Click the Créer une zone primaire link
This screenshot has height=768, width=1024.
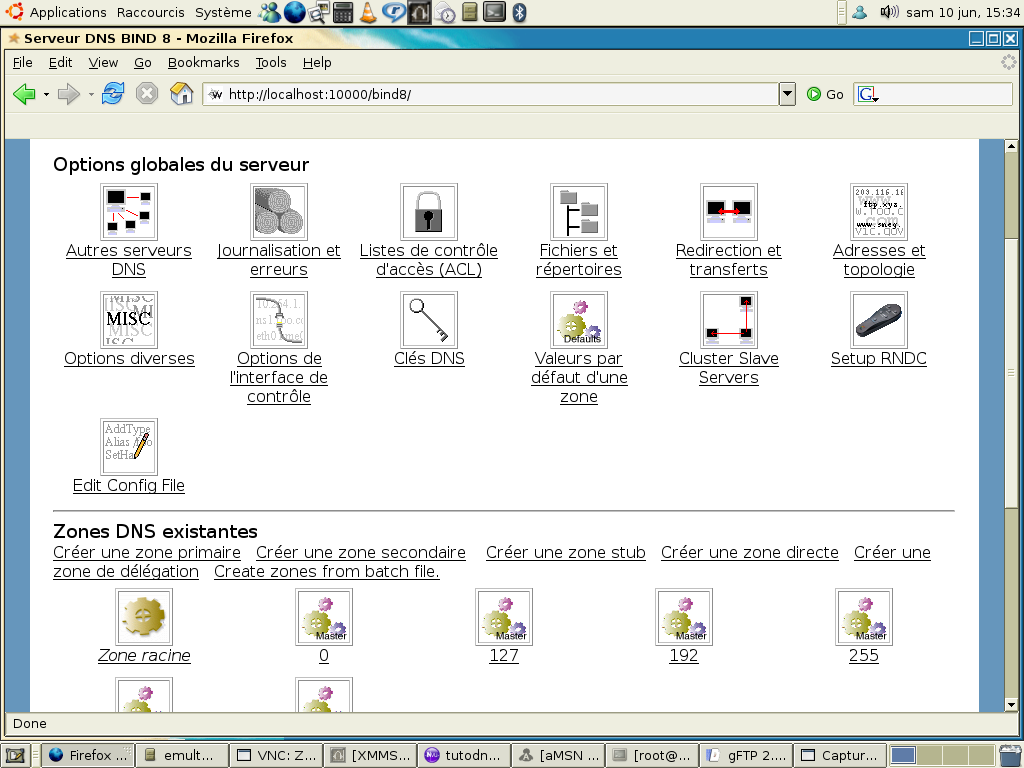click(x=147, y=552)
